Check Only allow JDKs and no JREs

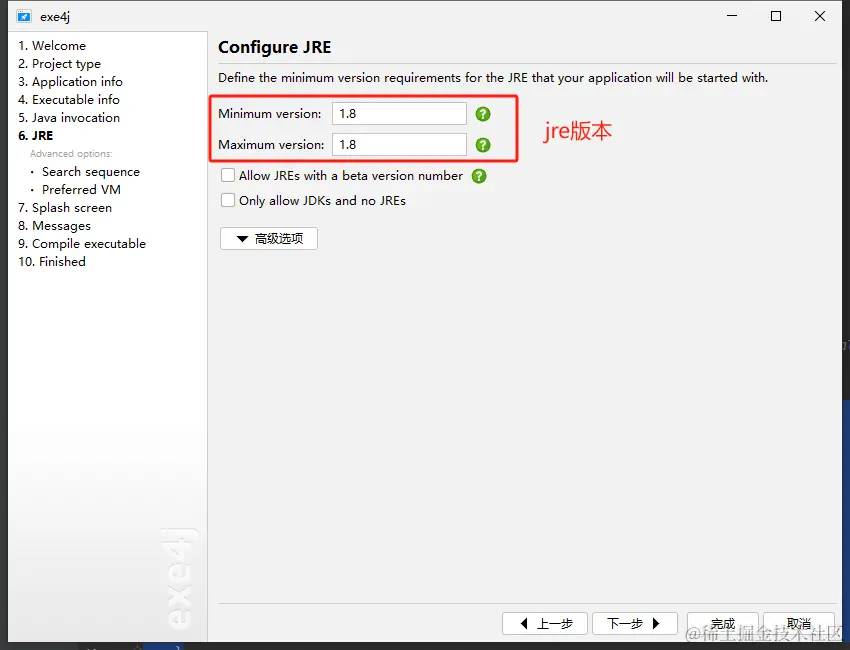(228, 200)
